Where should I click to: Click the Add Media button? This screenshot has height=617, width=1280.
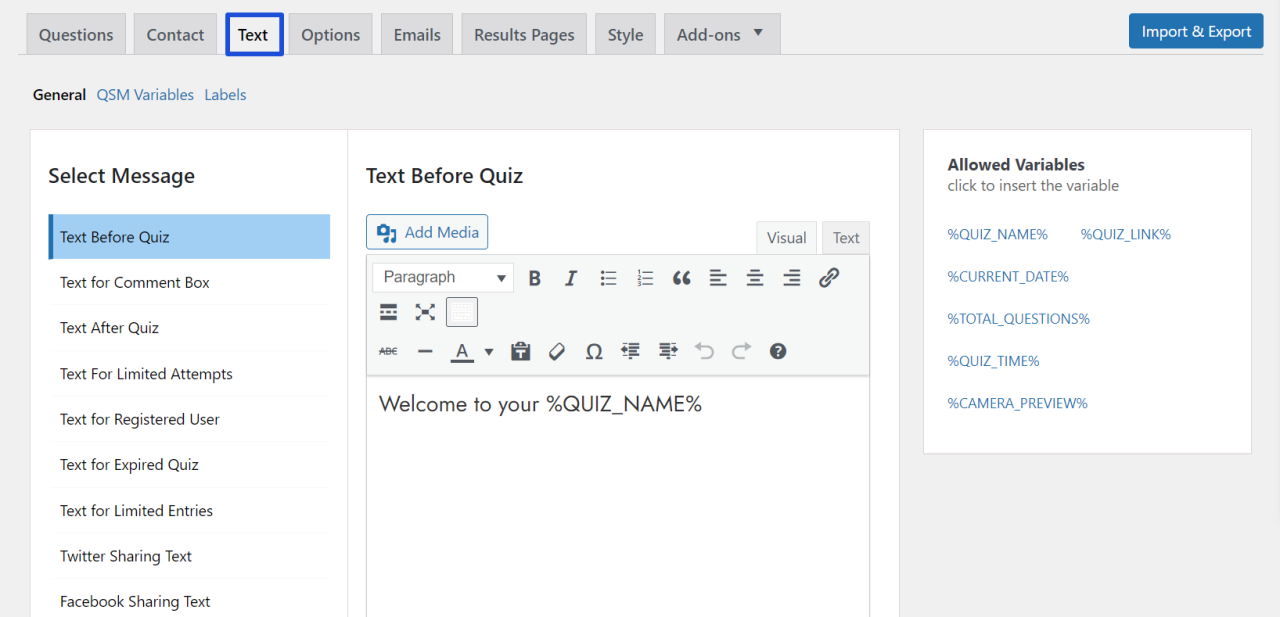click(x=427, y=232)
